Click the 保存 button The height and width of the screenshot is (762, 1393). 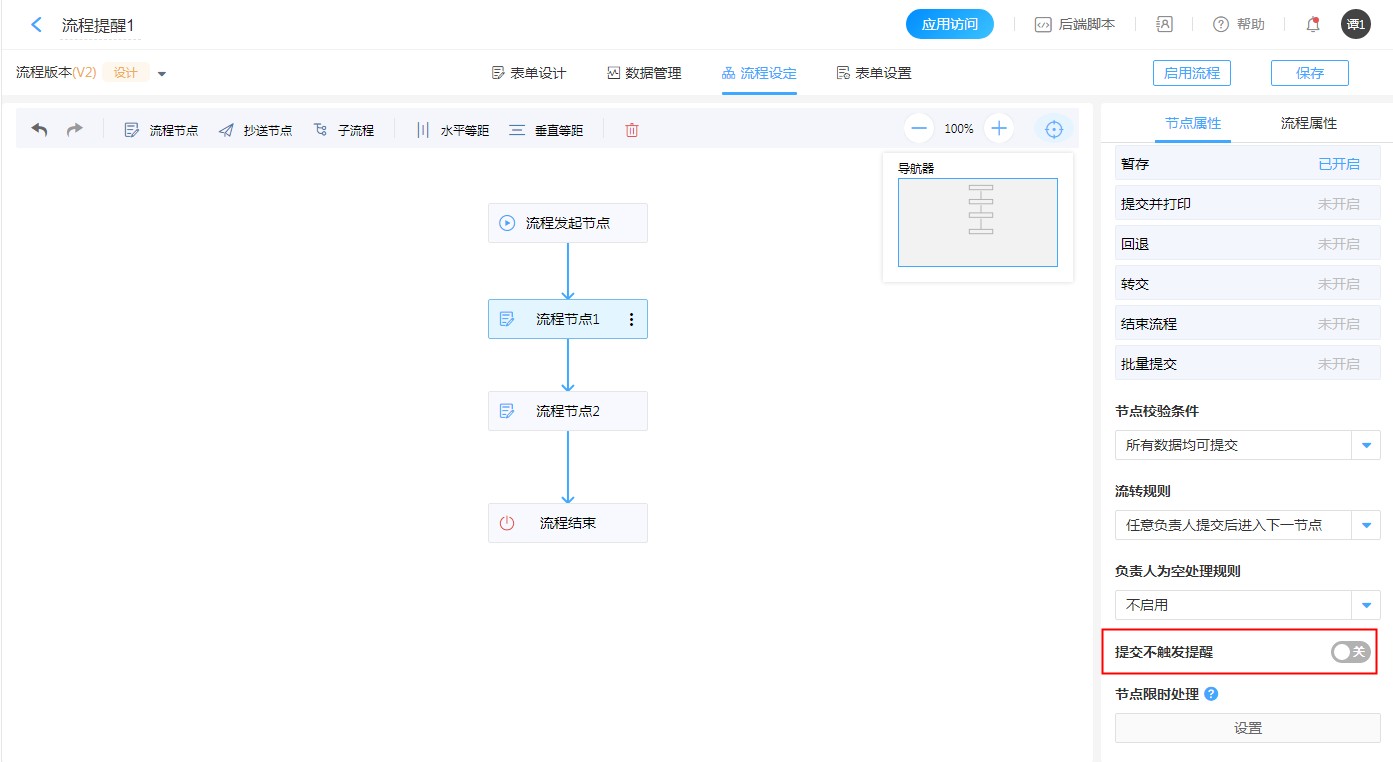pyautogui.click(x=1309, y=73)
